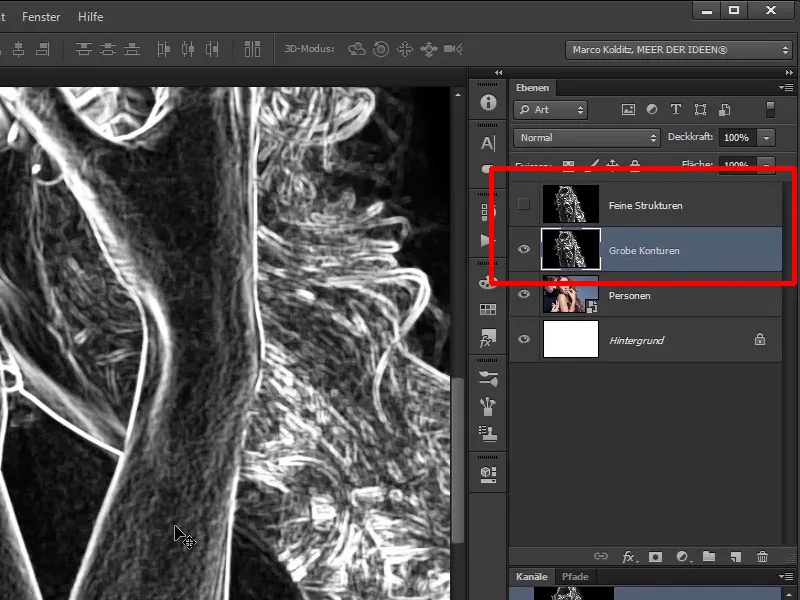Distribute layers by left edges
The height and width of the screenshot is (600, 800).
(163, 49)
